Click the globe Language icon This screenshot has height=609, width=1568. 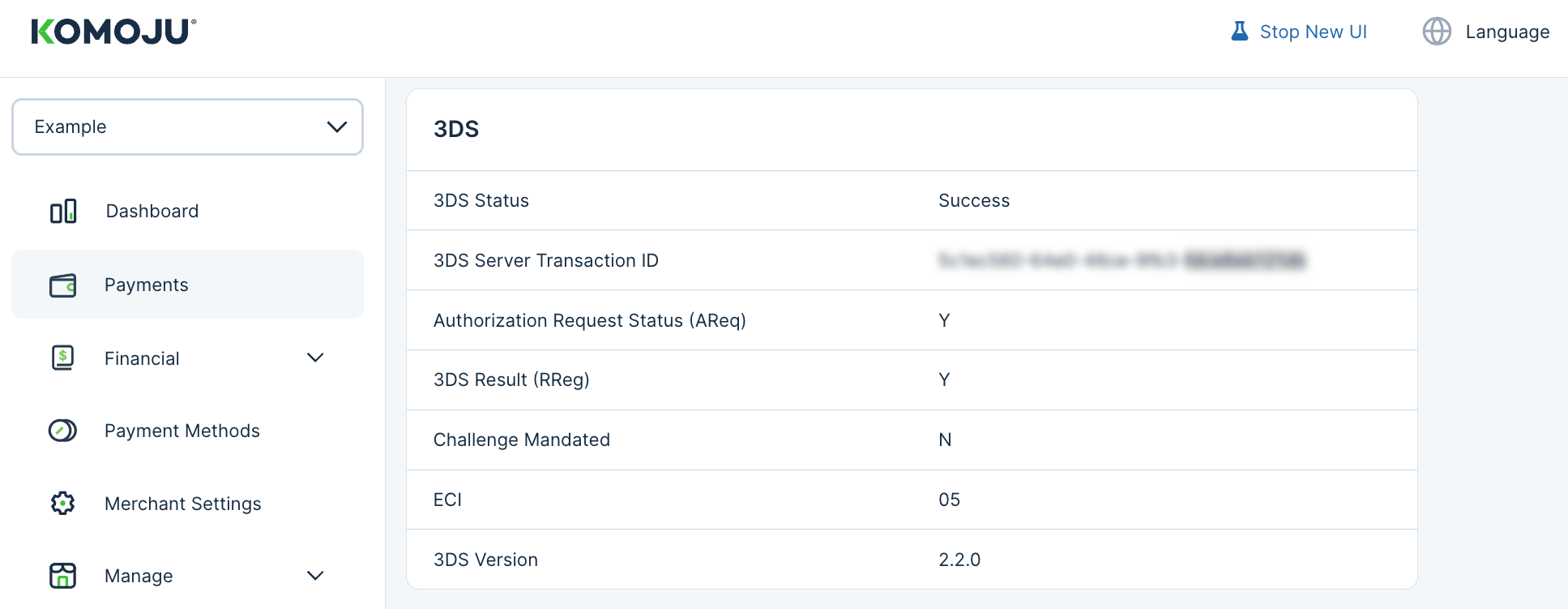1437,32
